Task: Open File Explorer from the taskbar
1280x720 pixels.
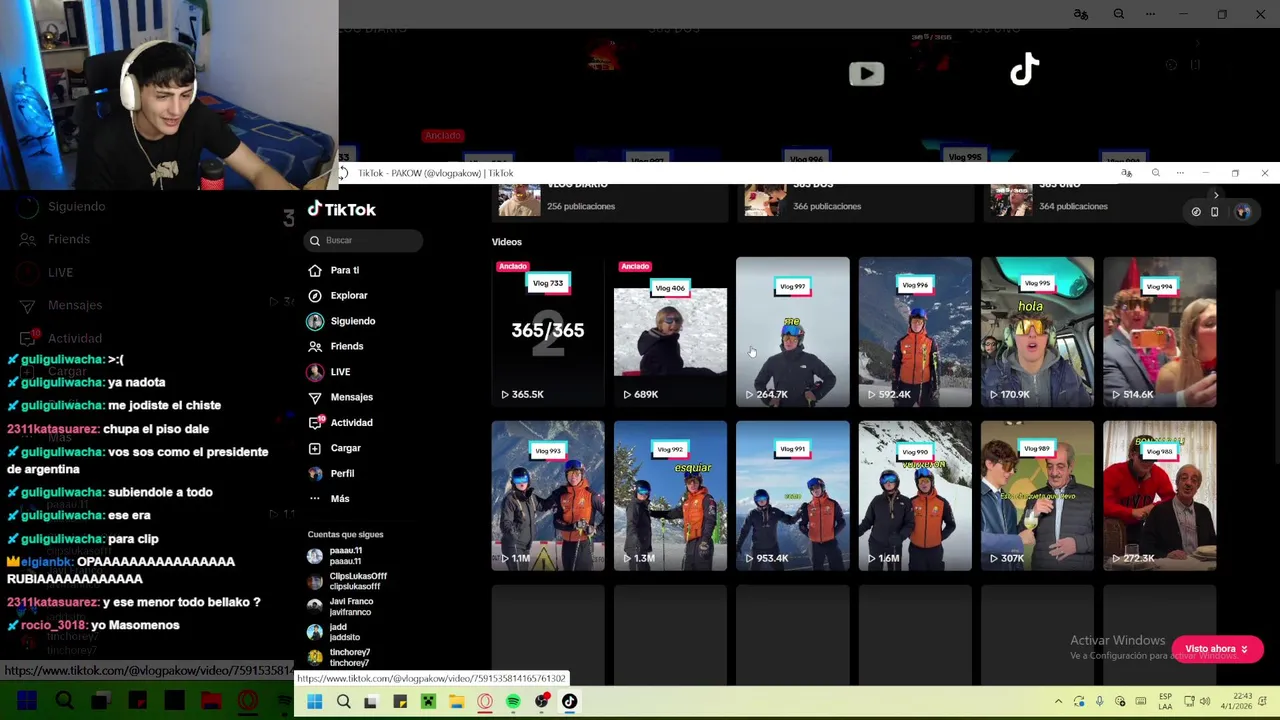Action: coord(456,702)
